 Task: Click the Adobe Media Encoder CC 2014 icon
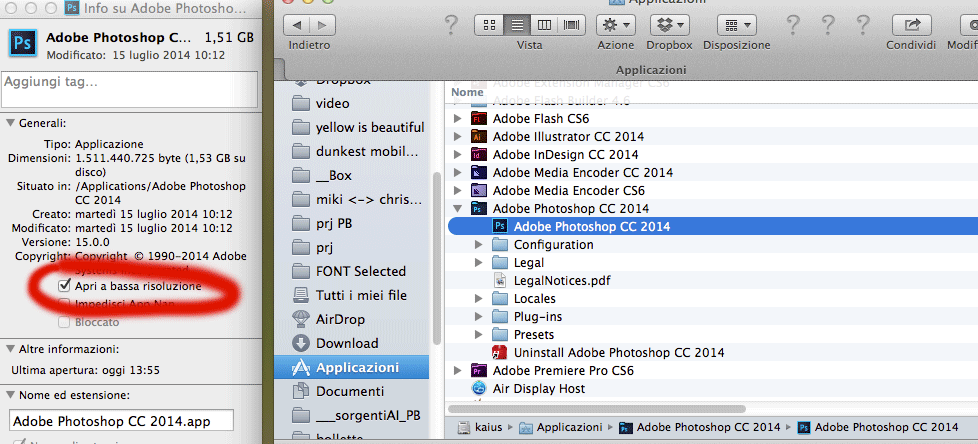click(x=478, y=173)
